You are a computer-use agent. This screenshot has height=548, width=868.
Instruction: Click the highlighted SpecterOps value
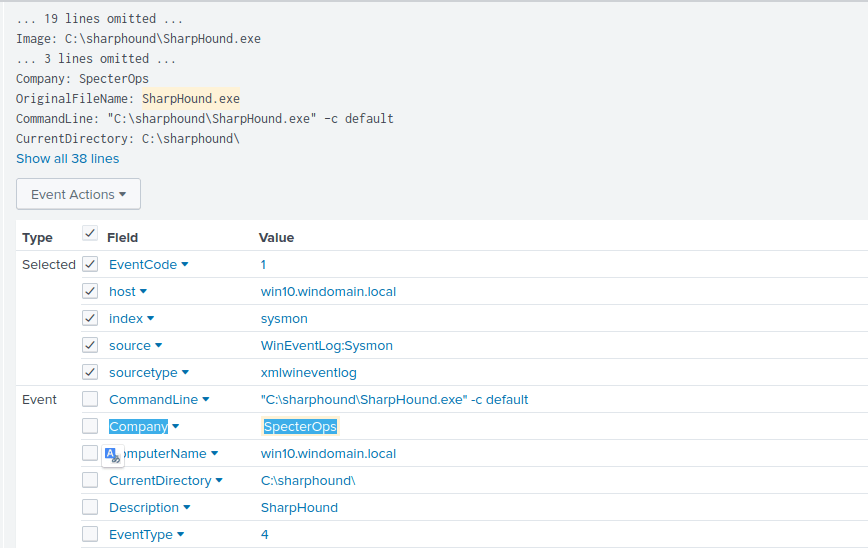click(300, 427)
